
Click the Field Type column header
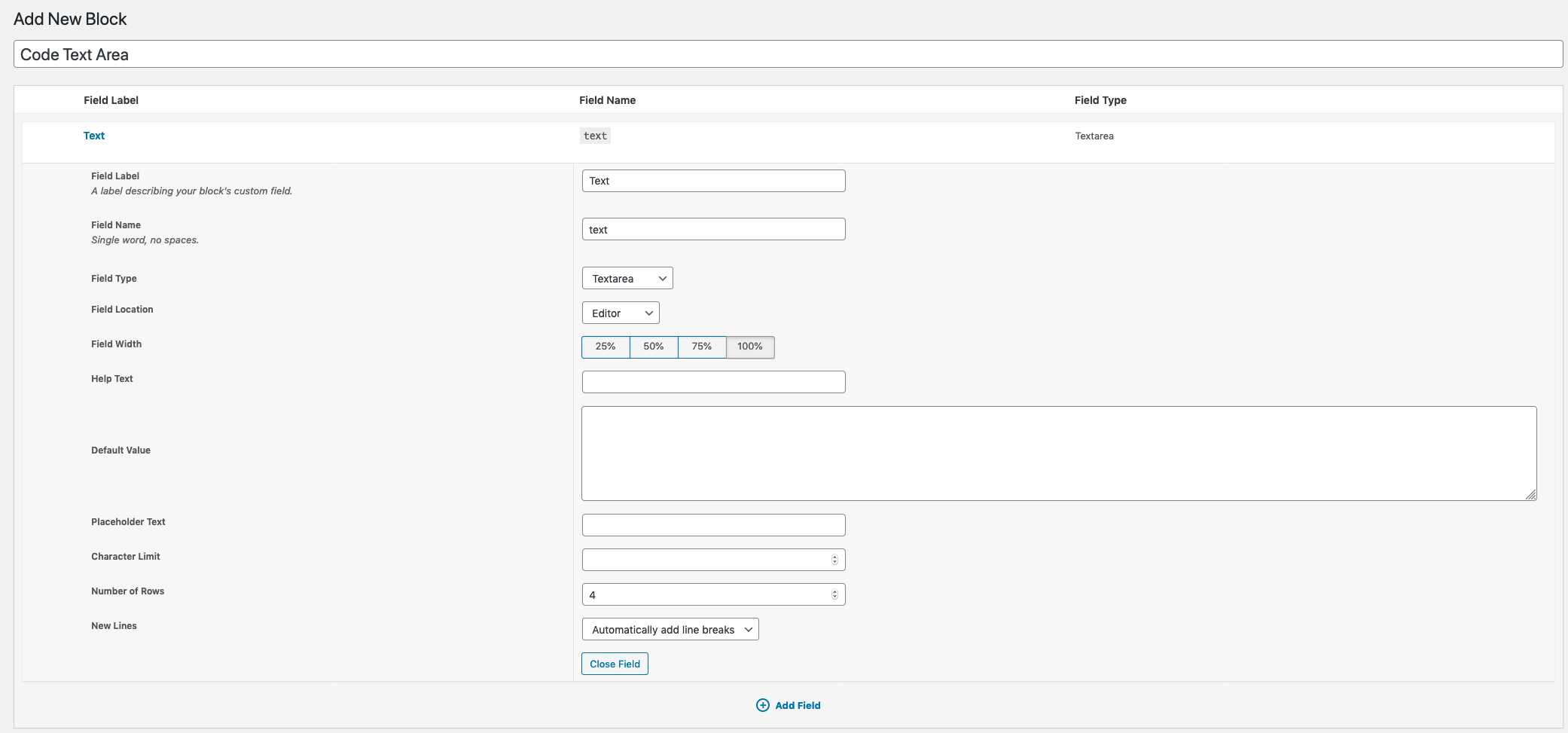tap(1100, 99)
